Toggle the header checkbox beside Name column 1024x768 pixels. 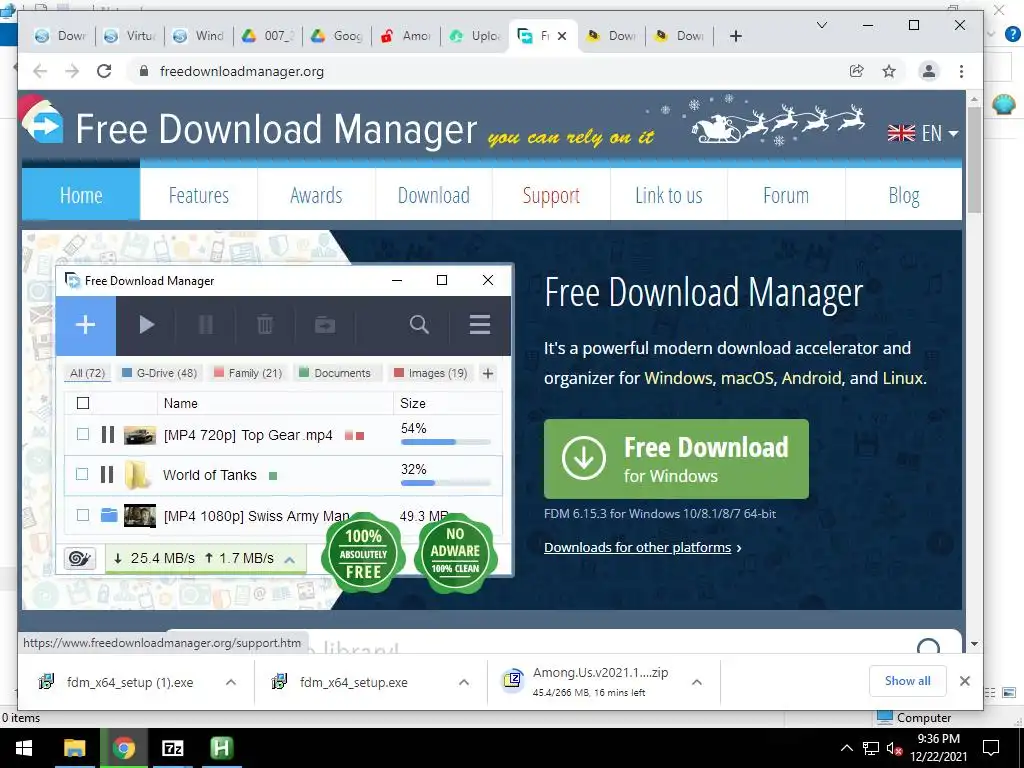pos(83,403)
